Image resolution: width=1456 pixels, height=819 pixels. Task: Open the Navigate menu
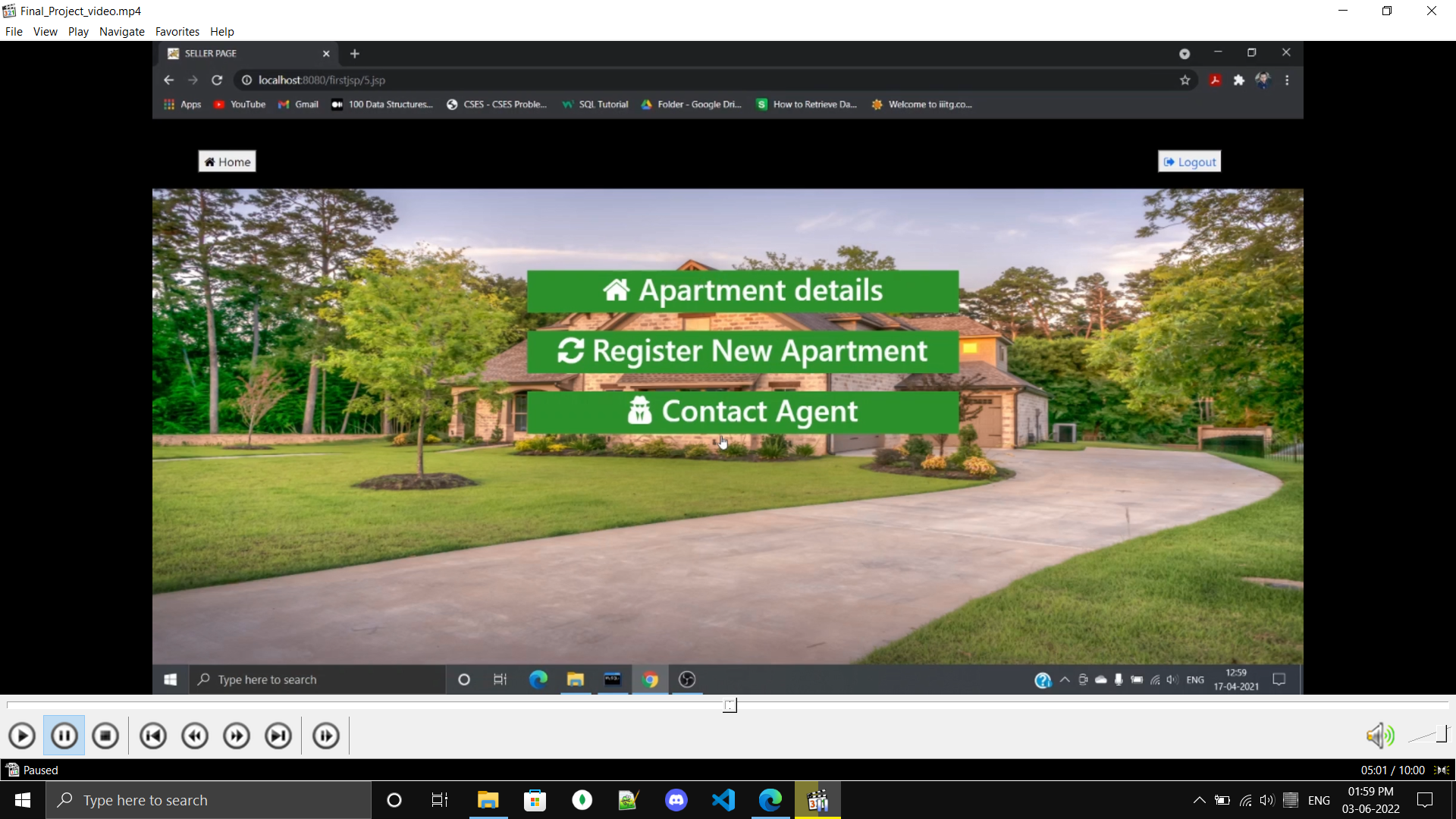121,32
